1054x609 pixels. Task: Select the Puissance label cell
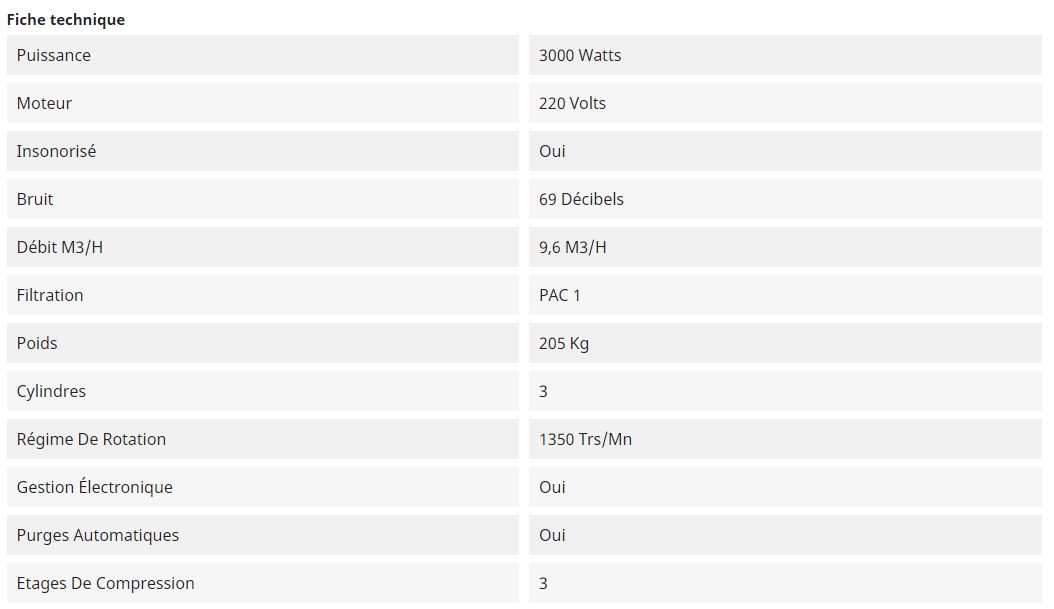pos(54,56)
